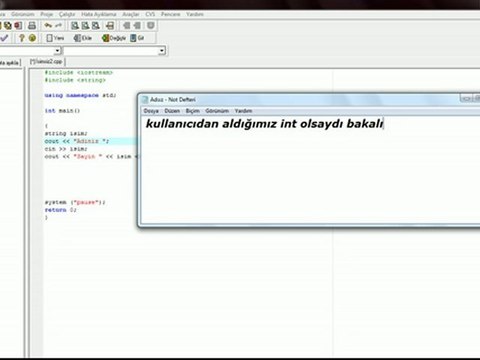This screenshot has height=360, width=480.
Task: Select the Hata ayıkla side tab
Action: click(x=10, y=62)
